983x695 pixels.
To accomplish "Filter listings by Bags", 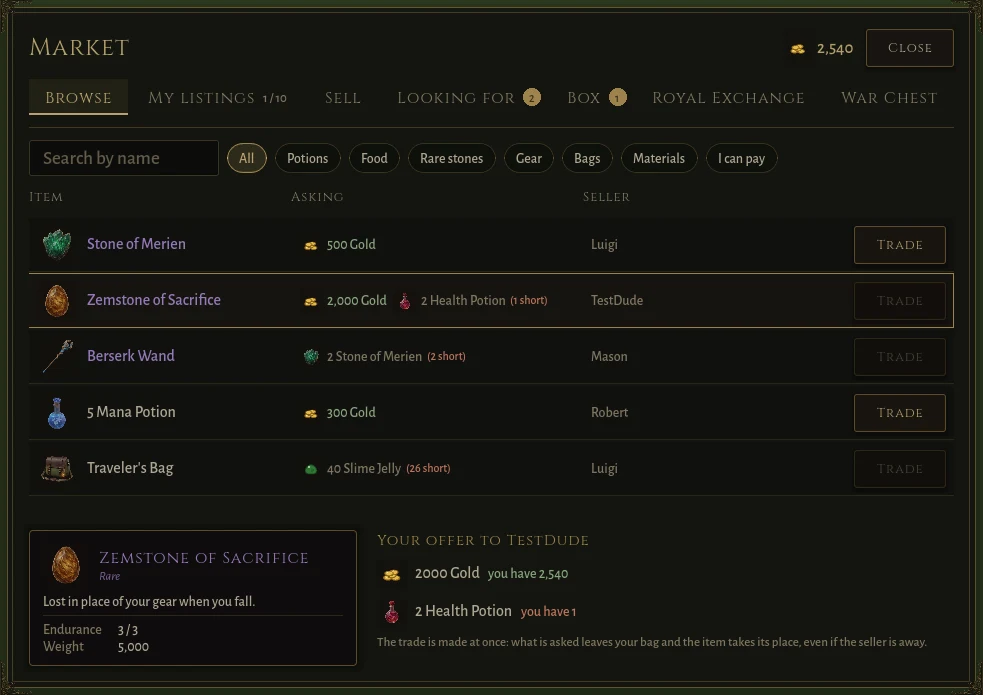I will (x=587, y=158).
